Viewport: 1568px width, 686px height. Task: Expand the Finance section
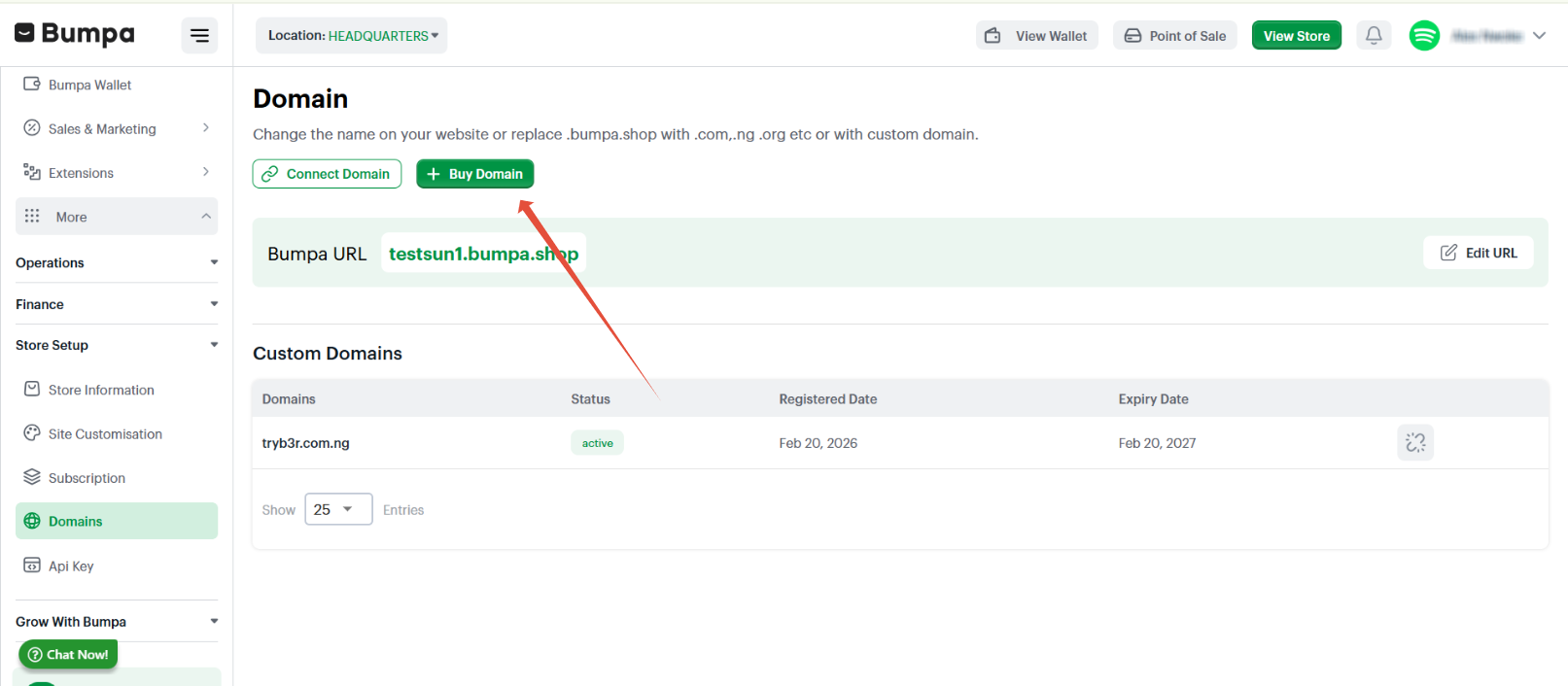(117, 304)
